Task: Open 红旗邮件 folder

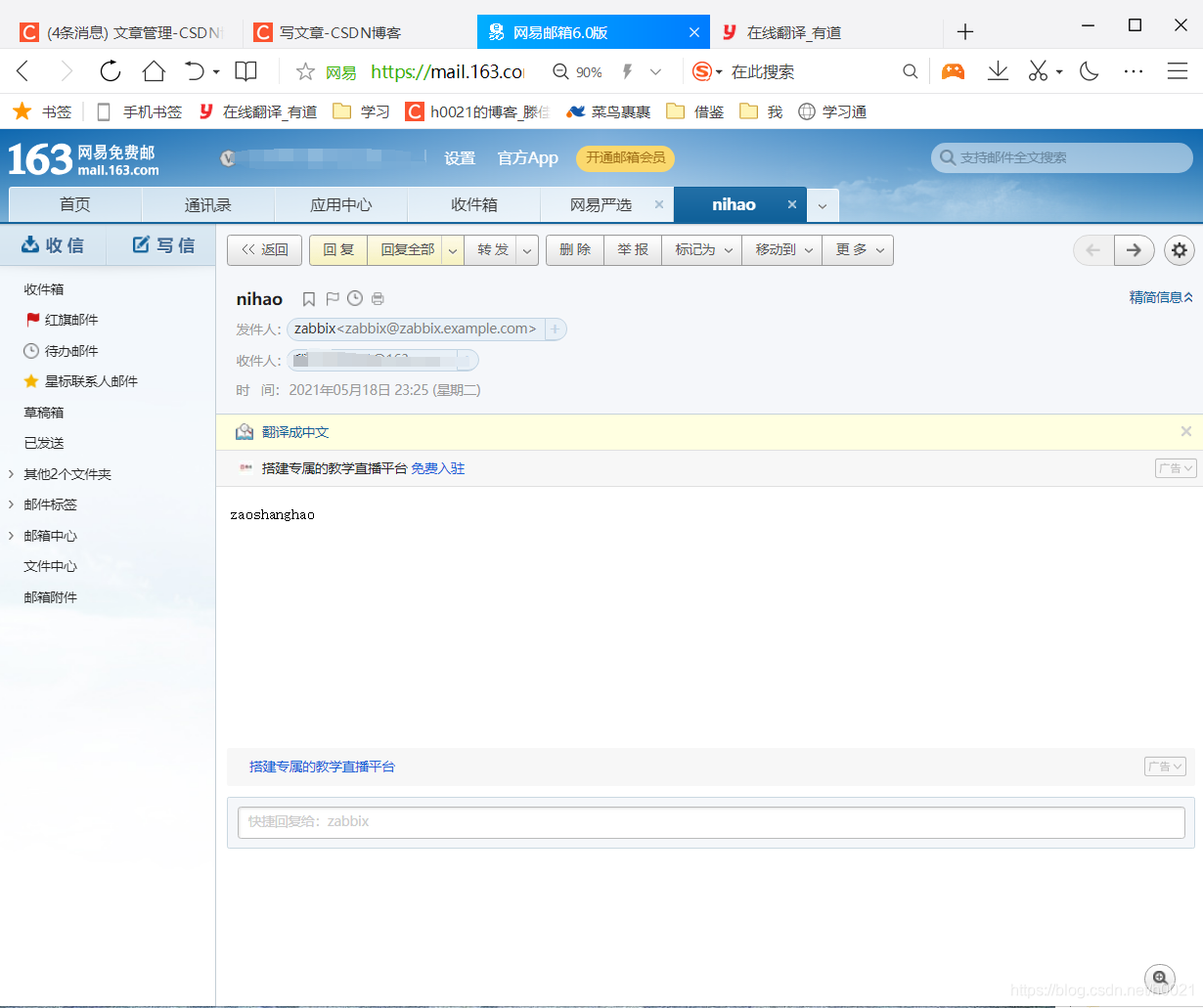Action: pyautogui.click(x=71, y=320)
